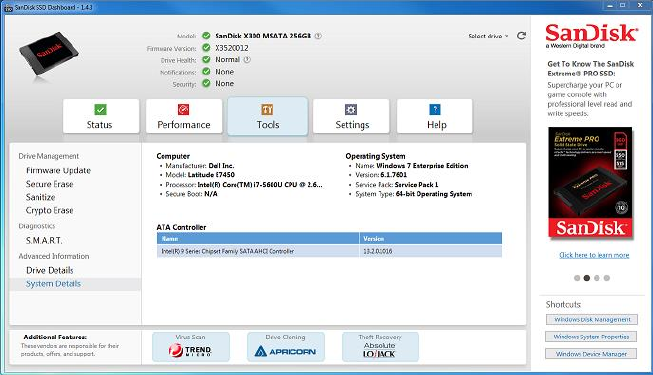Click the green check icon beside Notifications
Viewport: 653px width, 375px height.
[x=206, y=71]
